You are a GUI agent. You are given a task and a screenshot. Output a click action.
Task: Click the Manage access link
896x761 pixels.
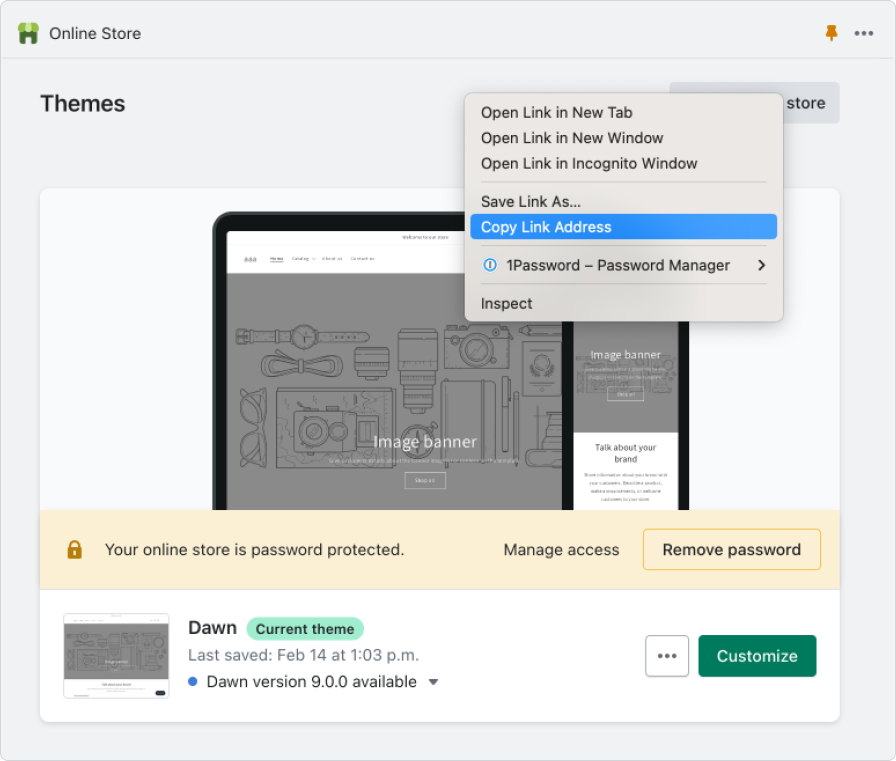point(561,550)
